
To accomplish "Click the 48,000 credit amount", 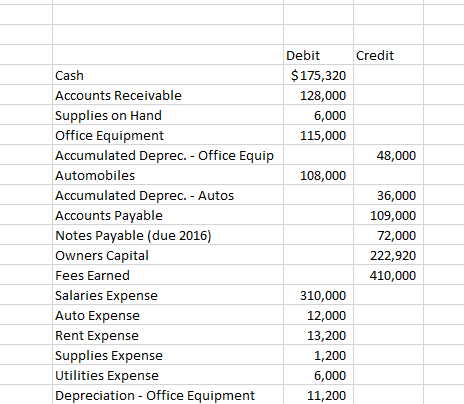I will (388, 155).
